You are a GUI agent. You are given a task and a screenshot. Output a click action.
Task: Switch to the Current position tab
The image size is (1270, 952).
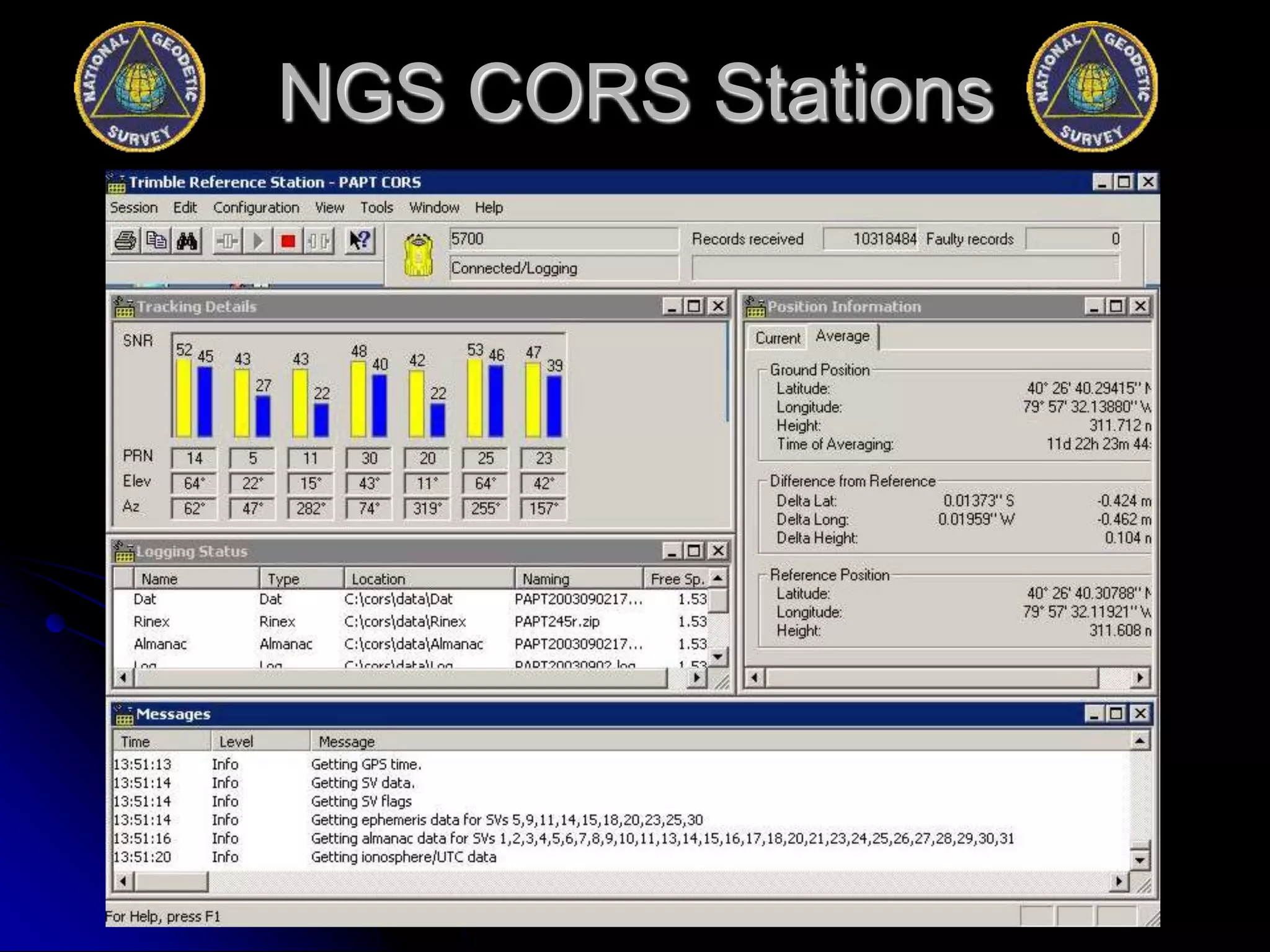coord(778,338)
